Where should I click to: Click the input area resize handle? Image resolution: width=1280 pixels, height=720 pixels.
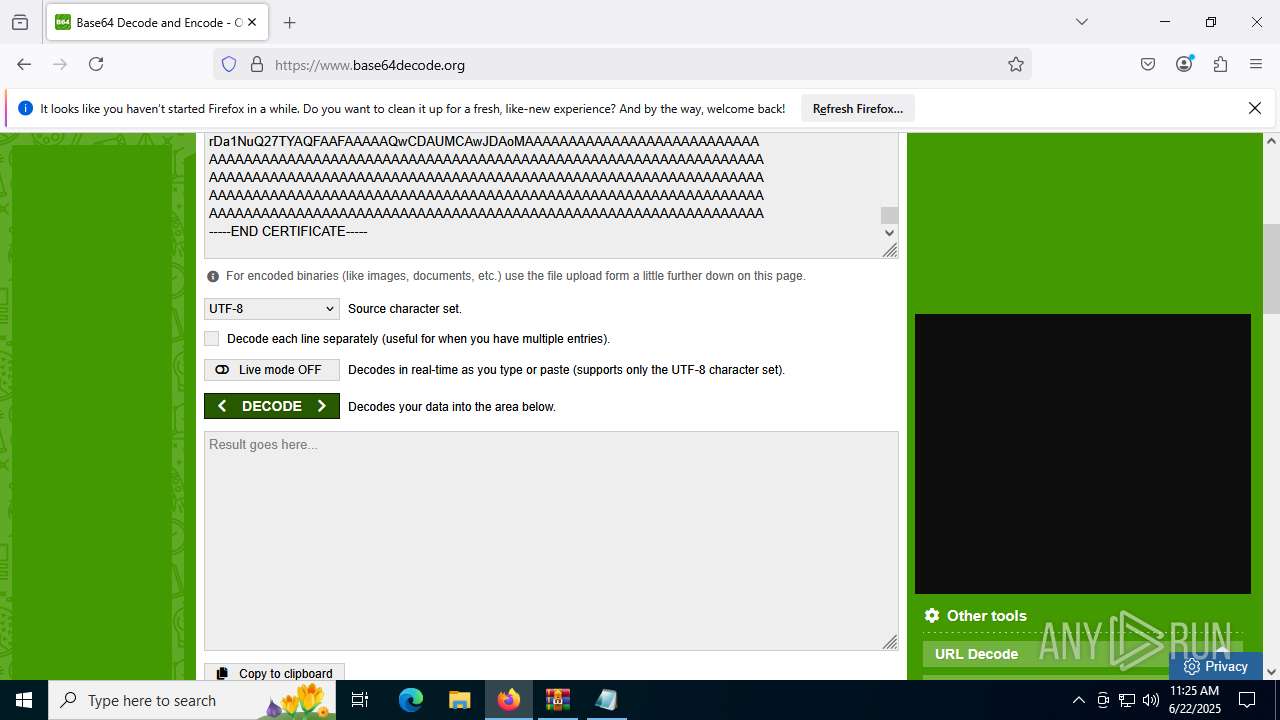click(890, 250)
